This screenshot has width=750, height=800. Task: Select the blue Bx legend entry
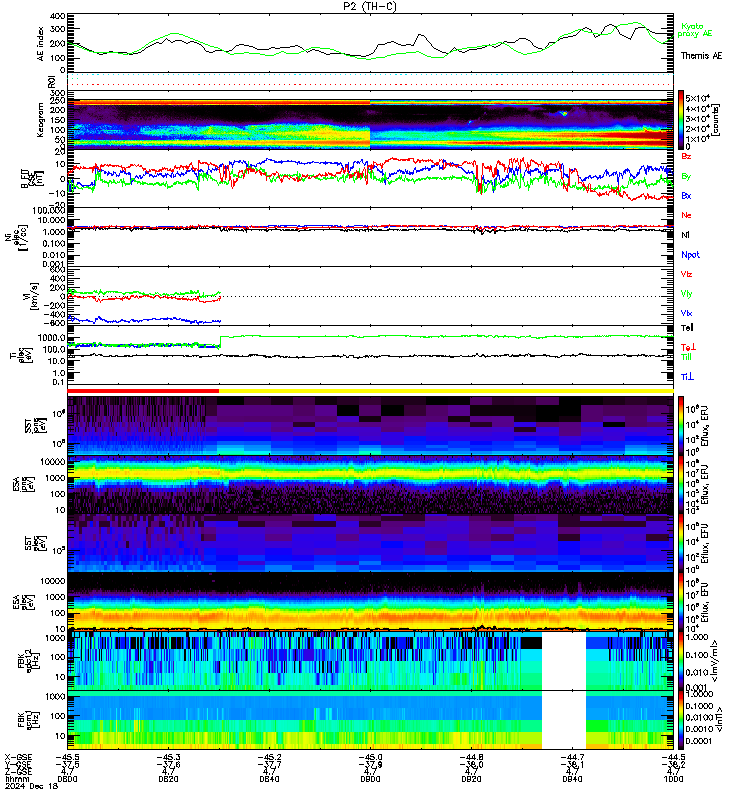(x=686, y=195)
